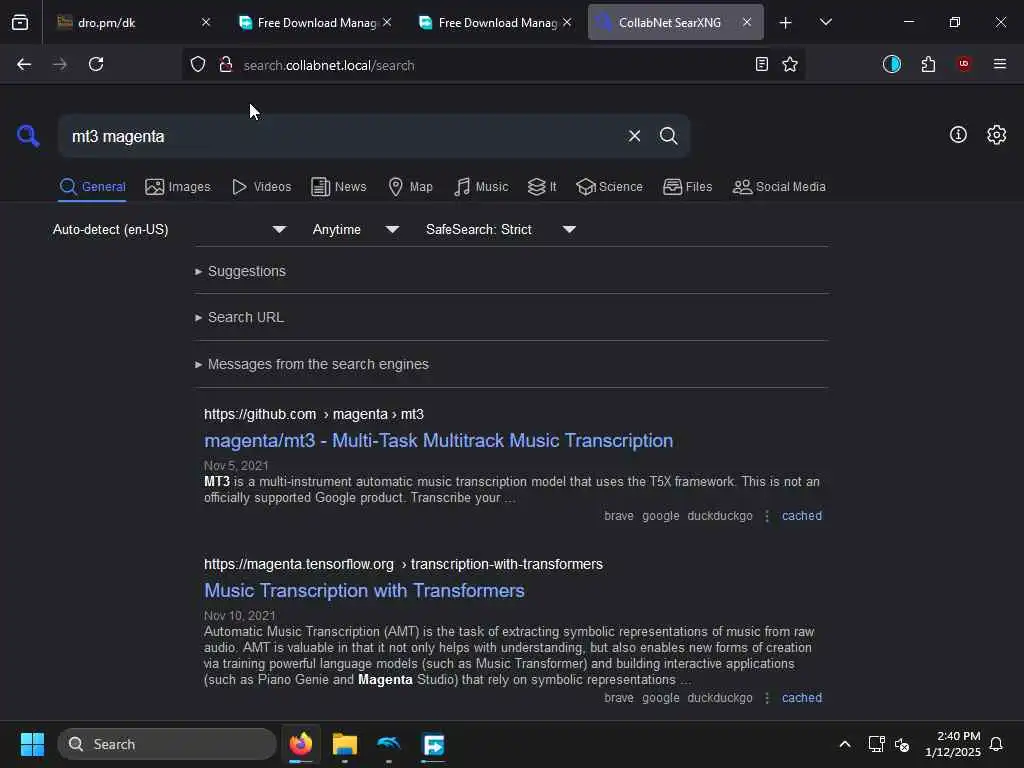Show hidden system tray icons
The width and height of the screenshot is (1024, 768).
844,744
